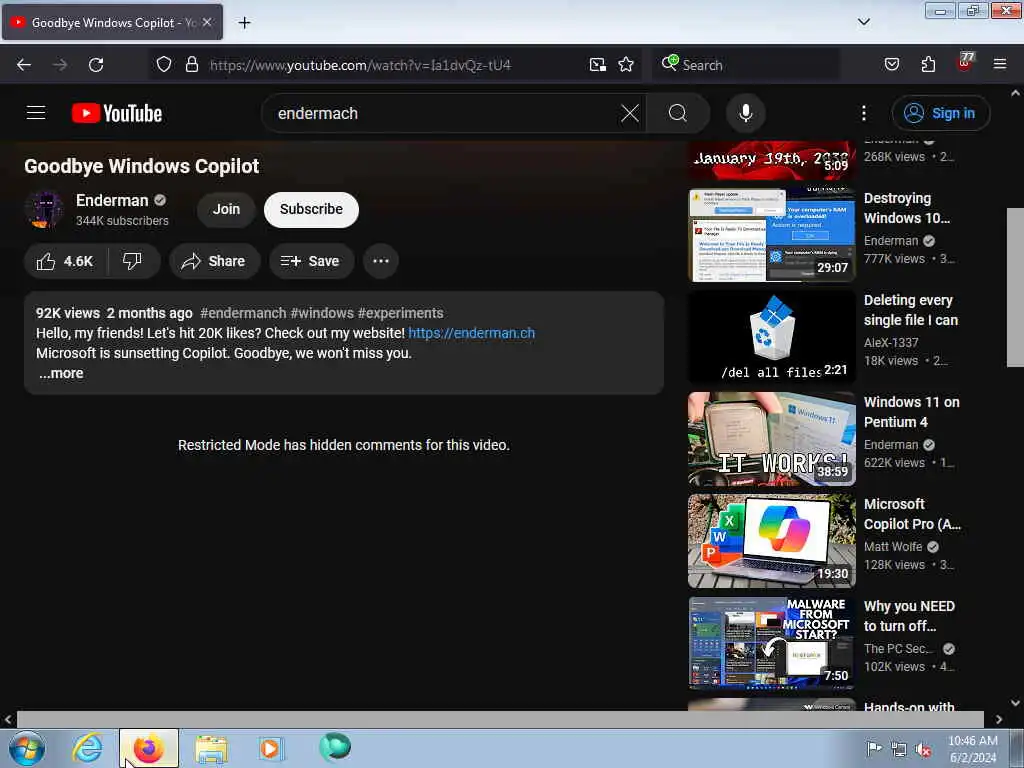Click the horizontal scrollbar right arrow
Screen dimensions: 1024x768
click(x=999, y=719)
